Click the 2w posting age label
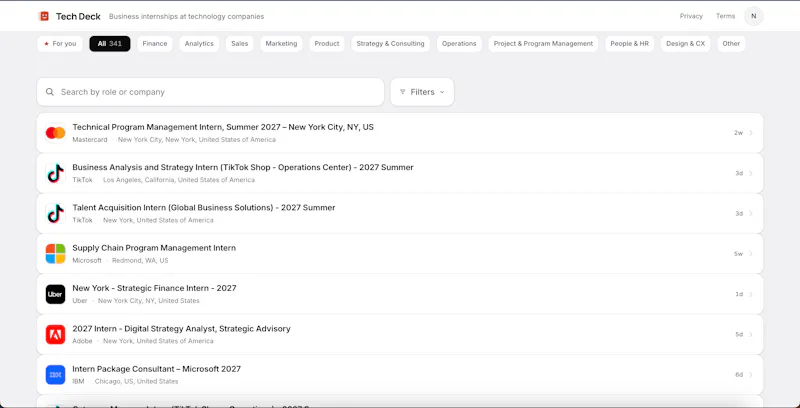This screenshot has width=800, height=408. (738, 133)
